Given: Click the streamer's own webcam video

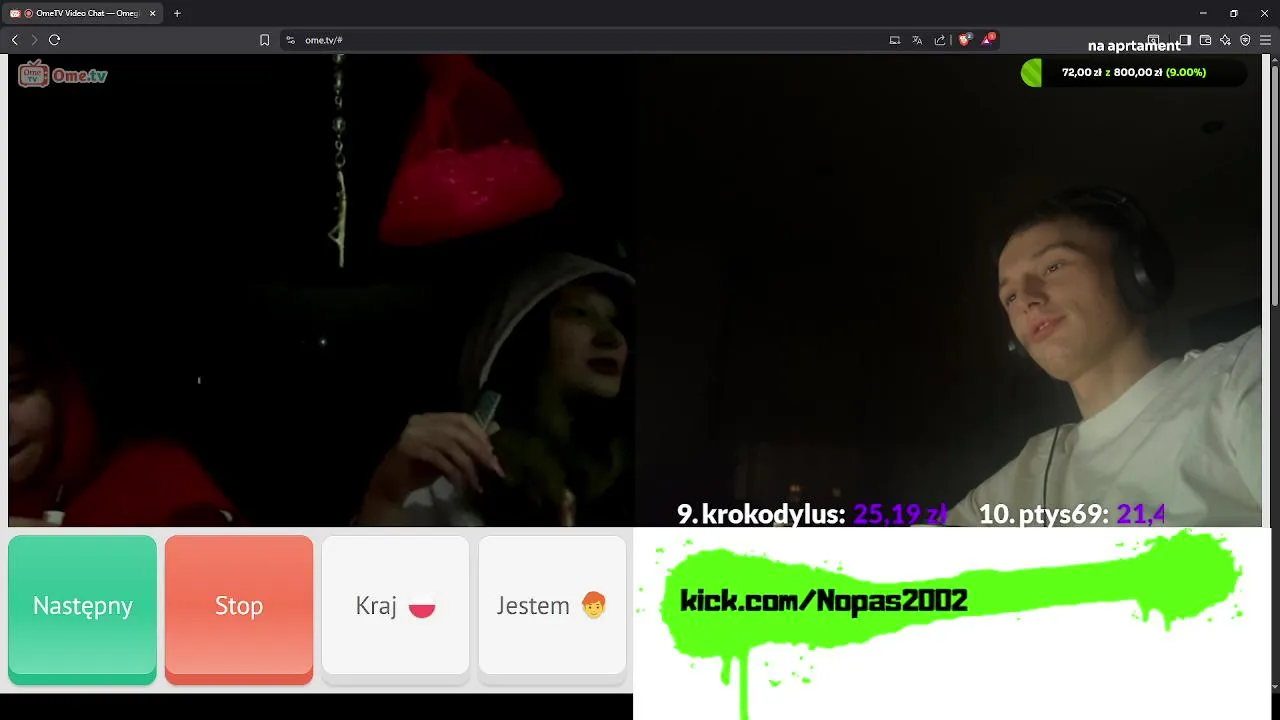Looking at the screenshot, I should point(948,290).
